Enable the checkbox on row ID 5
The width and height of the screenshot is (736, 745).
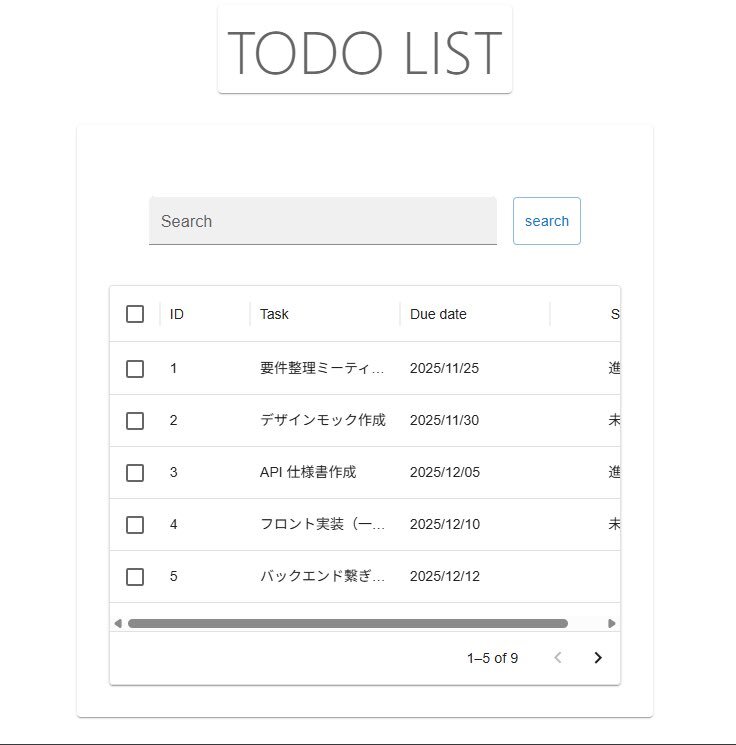[x=135, y=577]
